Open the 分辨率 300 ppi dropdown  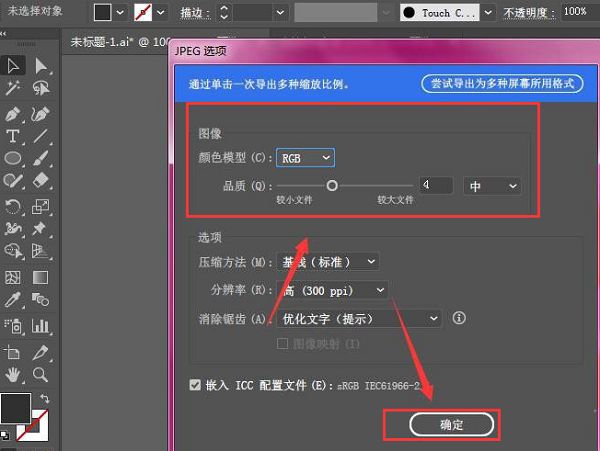(x=332, y=291)
